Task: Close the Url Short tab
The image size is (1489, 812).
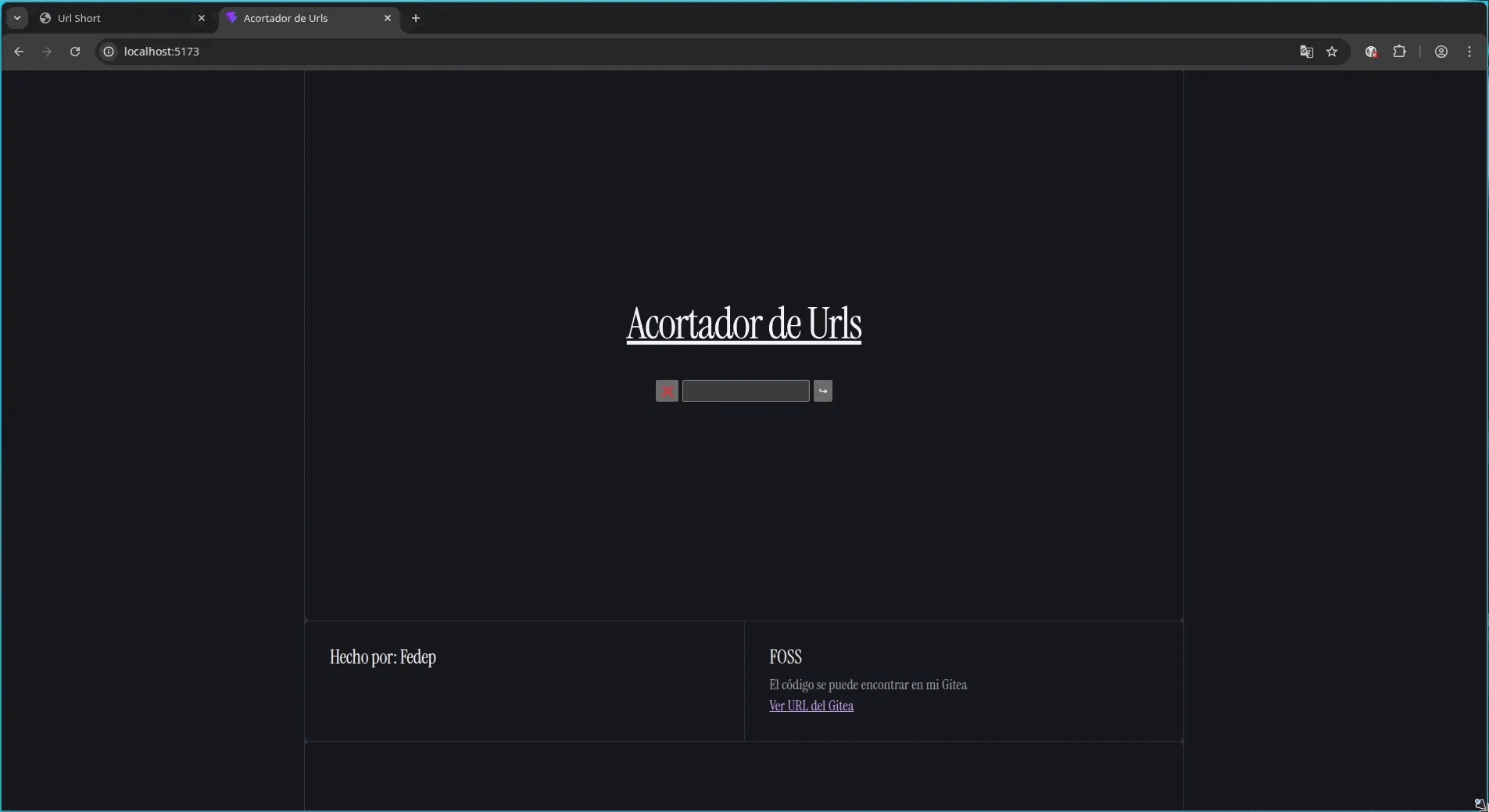Action: 202,18
